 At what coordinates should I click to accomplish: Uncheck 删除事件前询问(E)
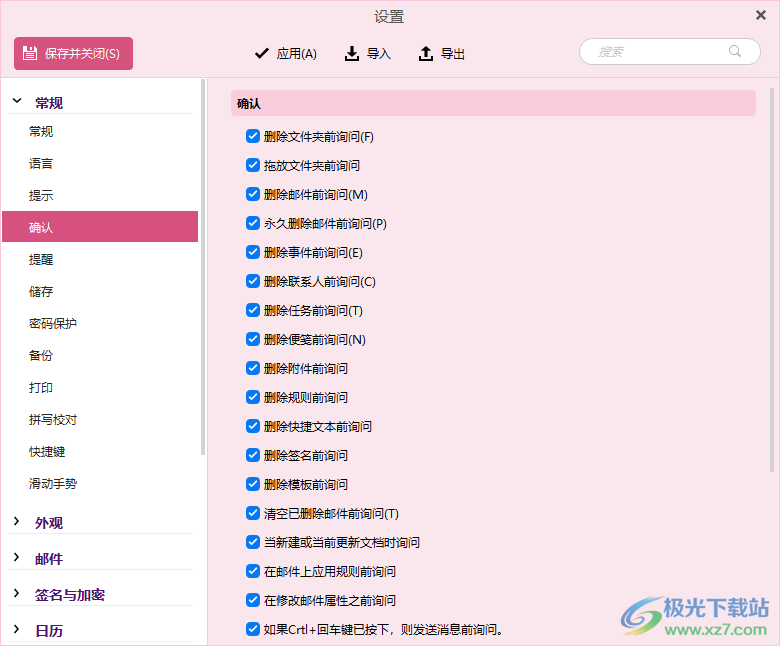[x=253, y=252]
